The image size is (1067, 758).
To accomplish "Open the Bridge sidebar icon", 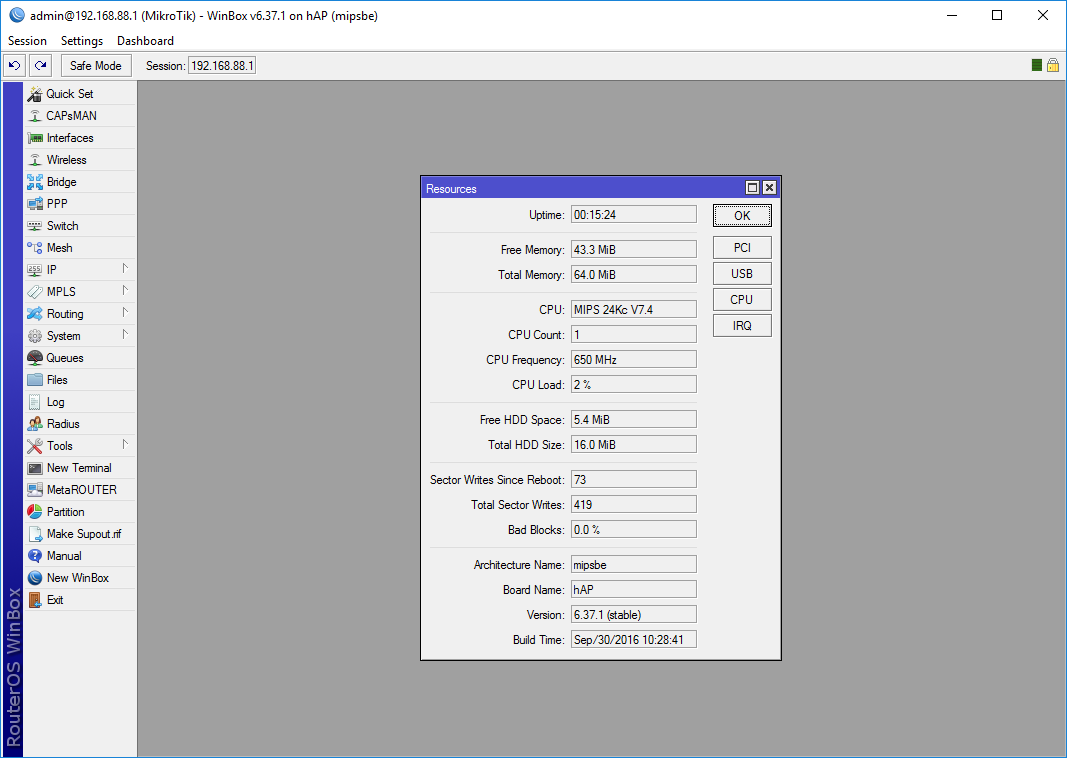I will pyautogui.click(x=35, y=182).
